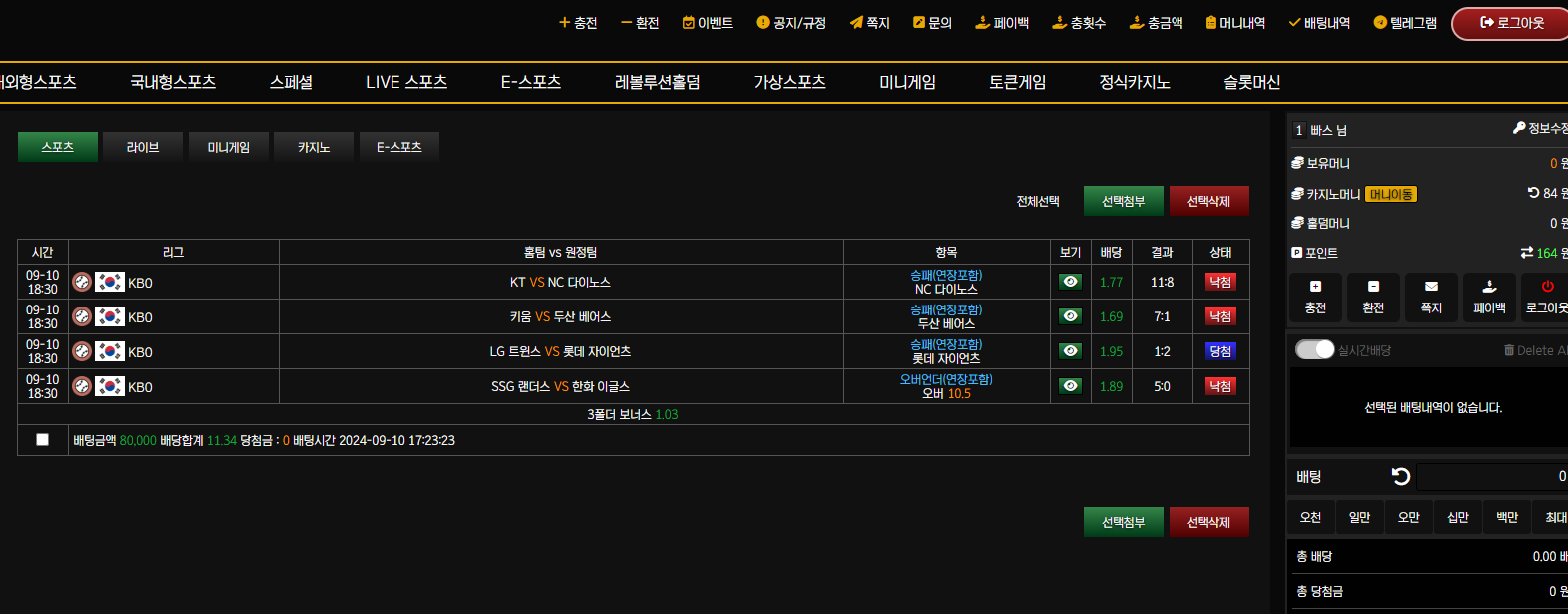Open 국내형스포츠 menu
Image resolution: width=1568 pixels, height=614 pixels.
173,82
